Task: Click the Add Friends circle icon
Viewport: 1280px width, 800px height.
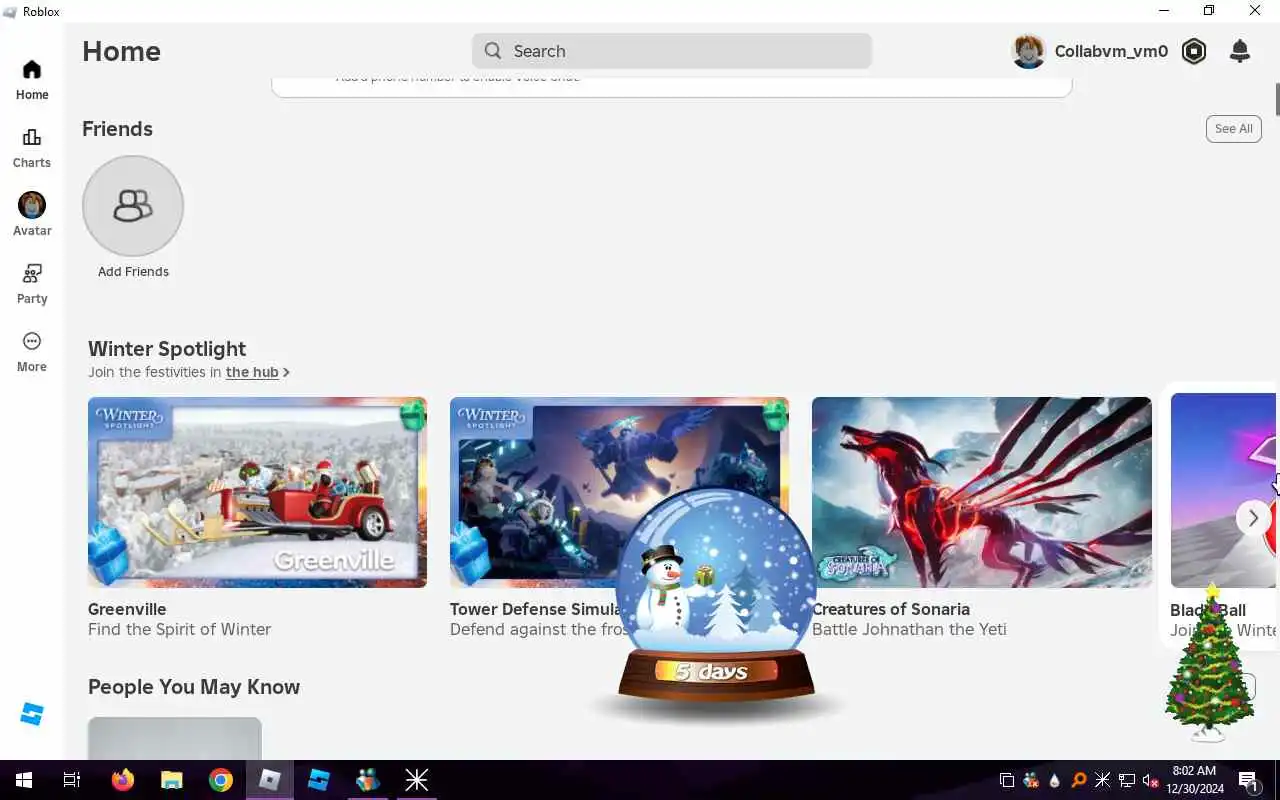Action: coord(133,206)
